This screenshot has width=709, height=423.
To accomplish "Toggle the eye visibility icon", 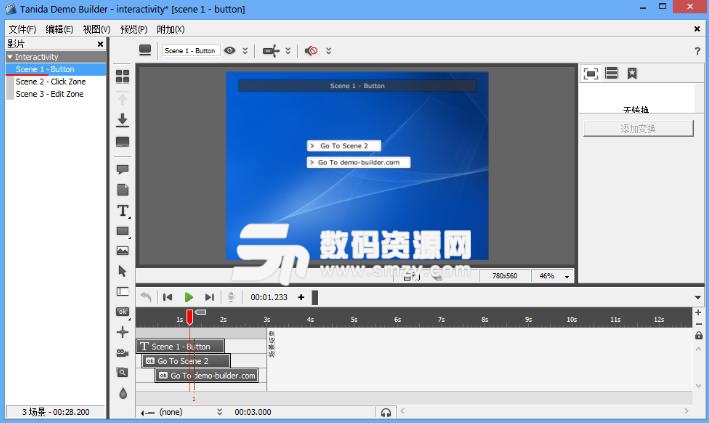I will pyautogui.click(x=230, y=50).
